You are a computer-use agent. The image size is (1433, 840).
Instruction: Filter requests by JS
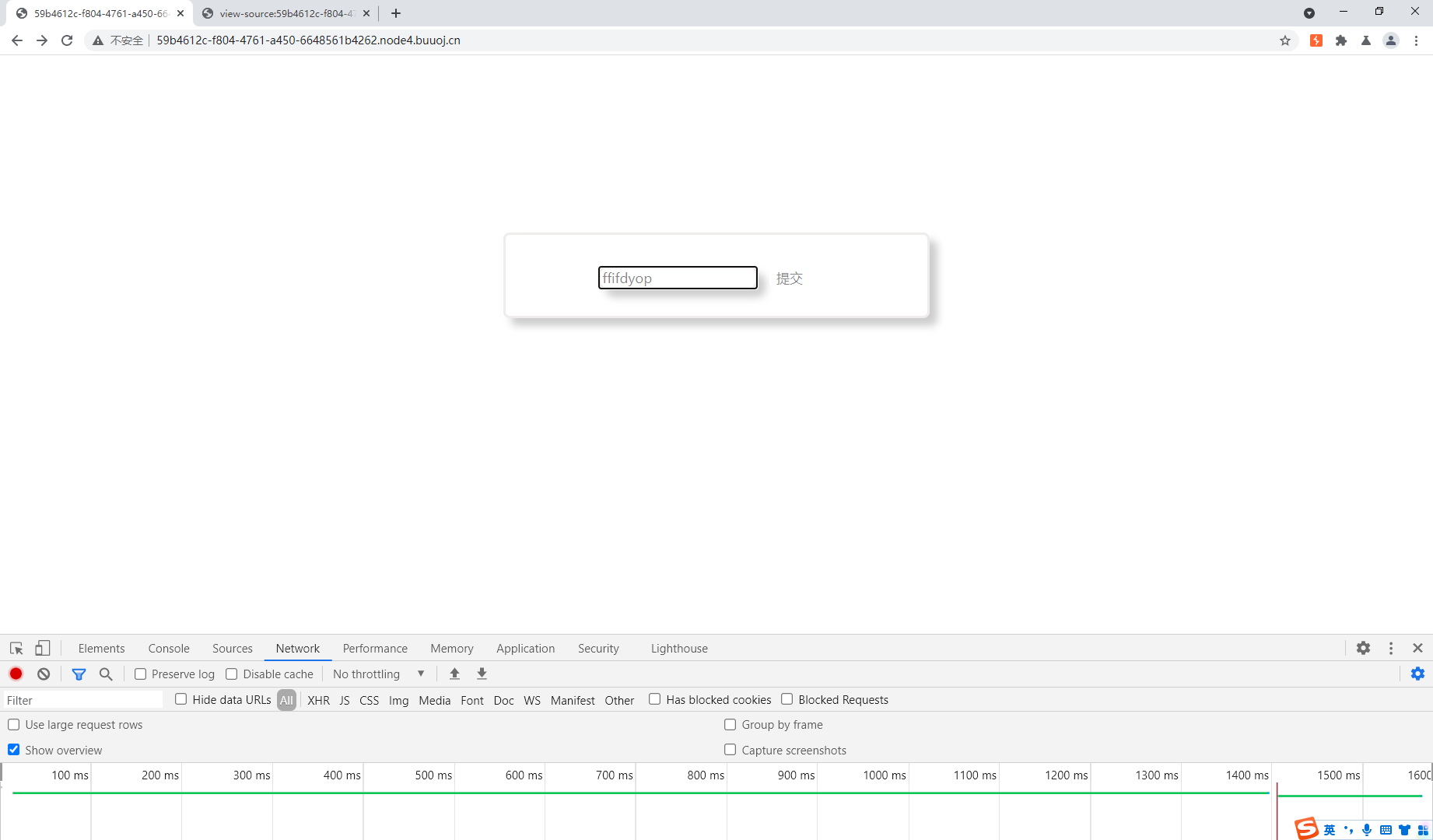345,700
